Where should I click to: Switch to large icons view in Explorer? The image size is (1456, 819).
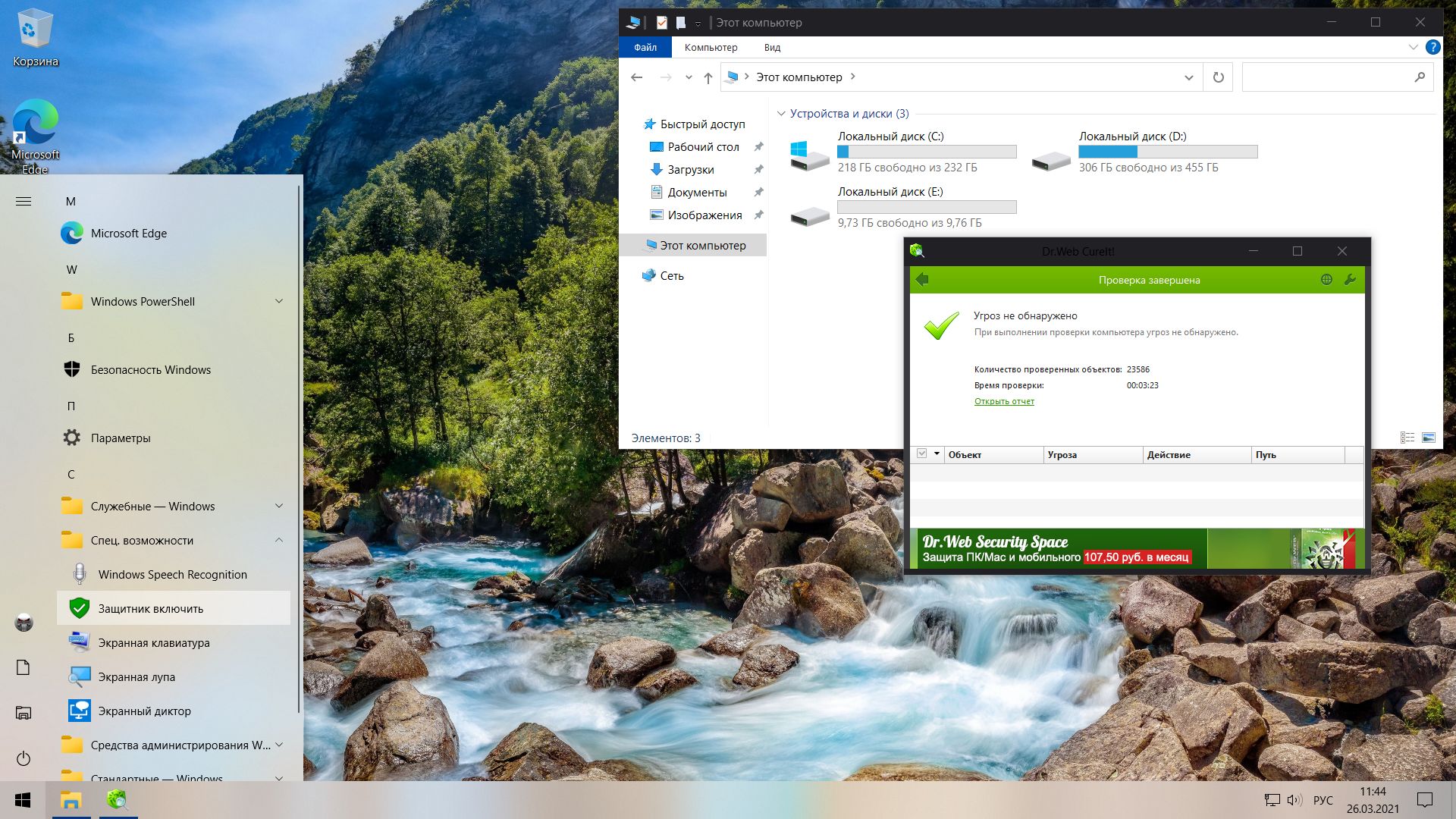[1429, 438]
